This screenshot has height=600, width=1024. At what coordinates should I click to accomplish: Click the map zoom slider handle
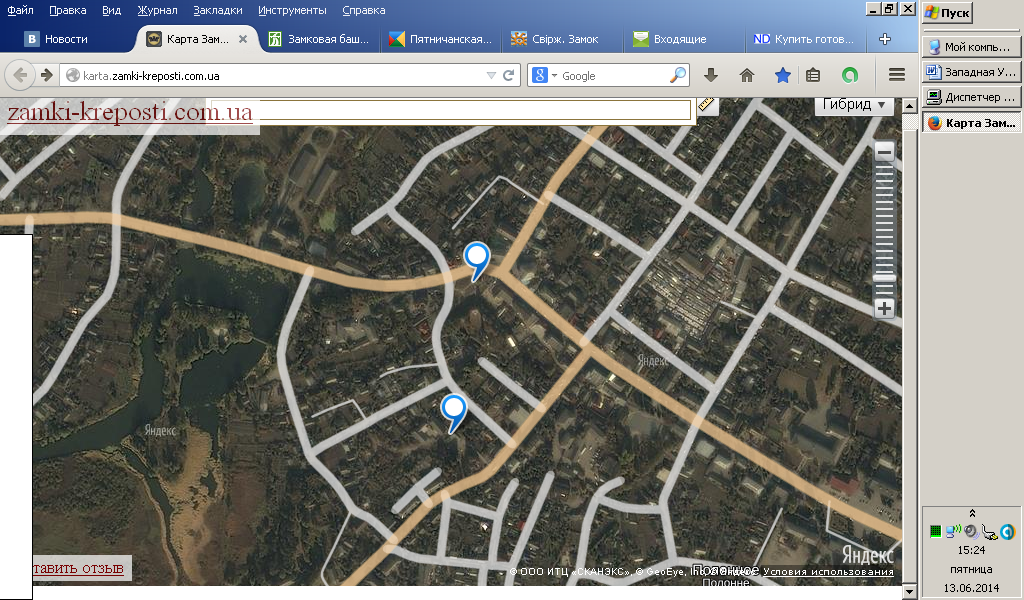point(884,278)
